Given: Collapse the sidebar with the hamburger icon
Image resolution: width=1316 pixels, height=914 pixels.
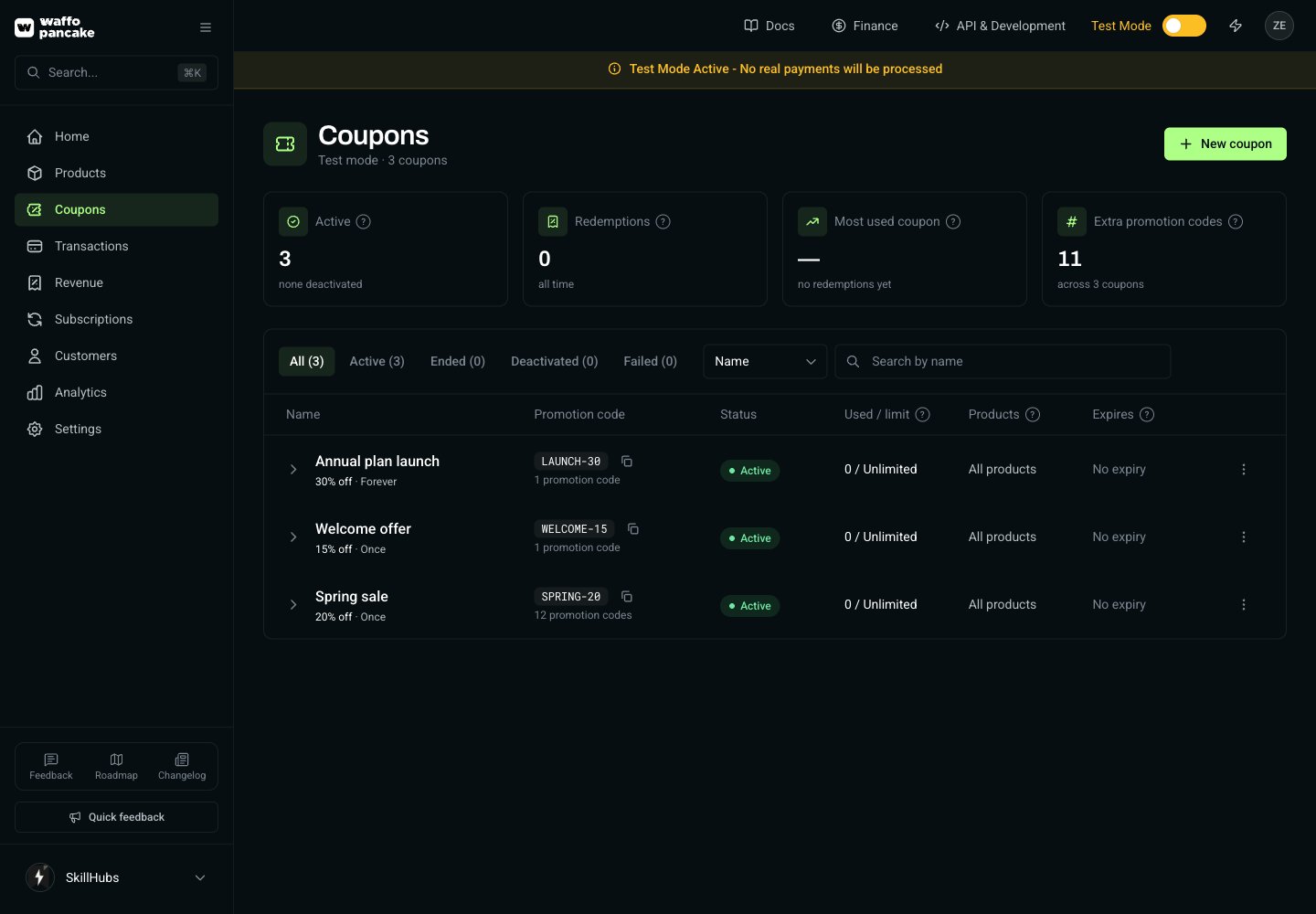Looking at the screenshot, I should [206, 27].
